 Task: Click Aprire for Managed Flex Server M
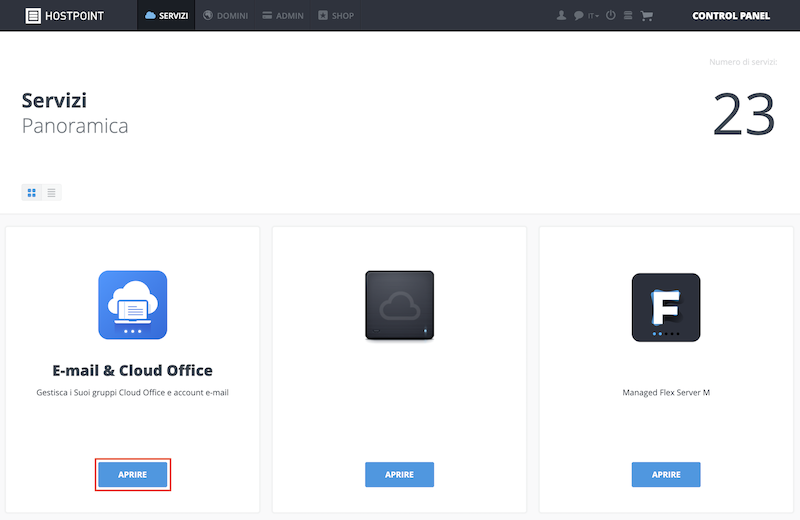pyautogui.click(x=666, y=475)
